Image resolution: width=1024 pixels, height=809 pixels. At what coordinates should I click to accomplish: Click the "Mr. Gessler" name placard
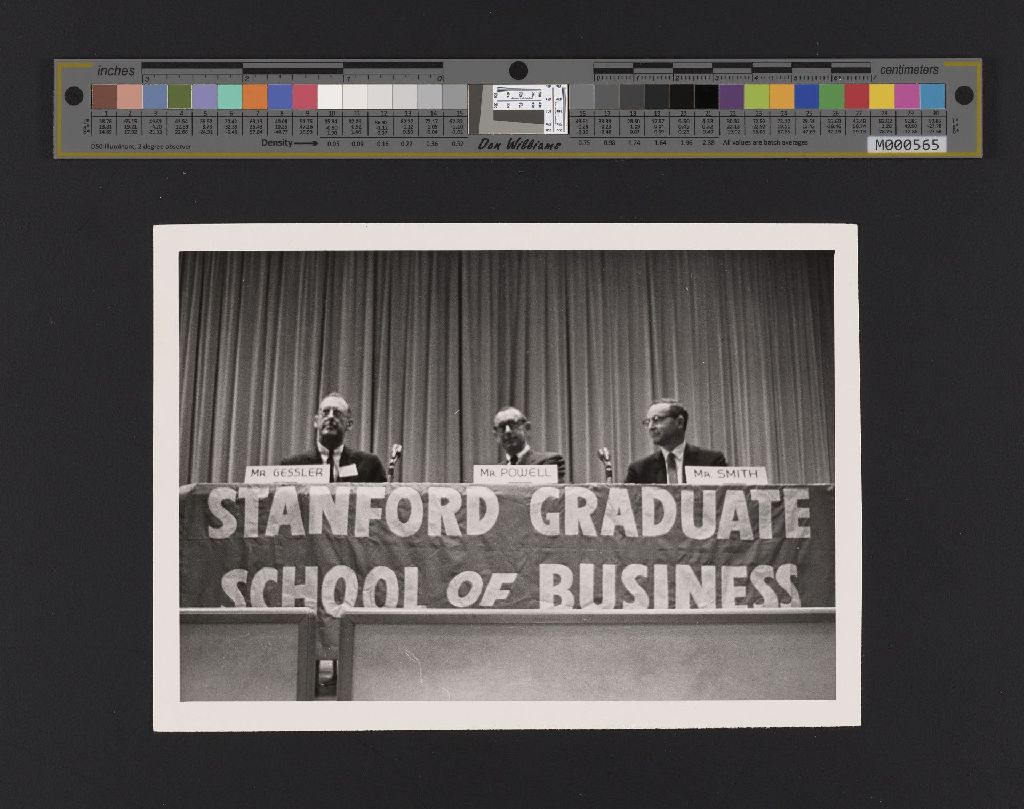click(287, 473)
